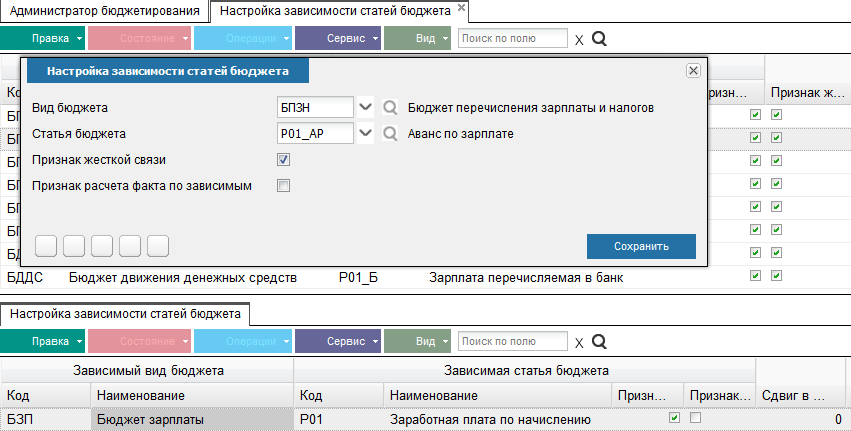The image size is (851, 431).
Task: Select Бюджет движения денежных средств cell
Action: tap(183, 278)
